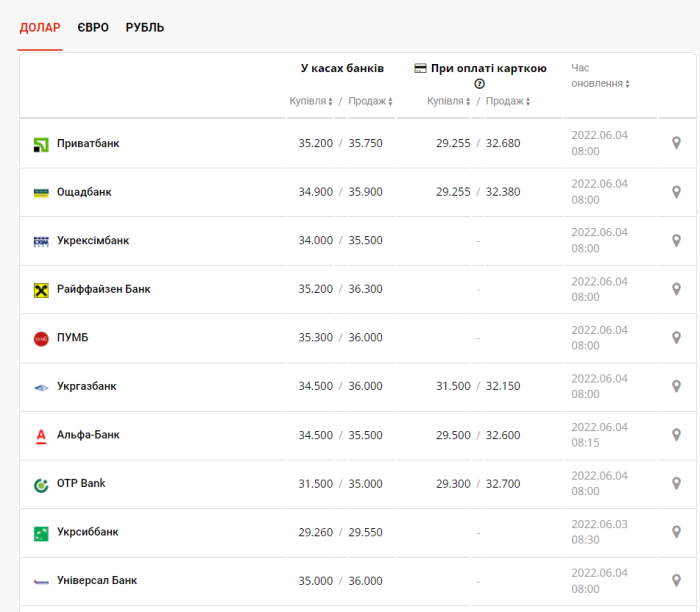This screenshot has height=612, width=700.
Task: Click the location marker for Райффайзен Банк
Action: (676, 289)
